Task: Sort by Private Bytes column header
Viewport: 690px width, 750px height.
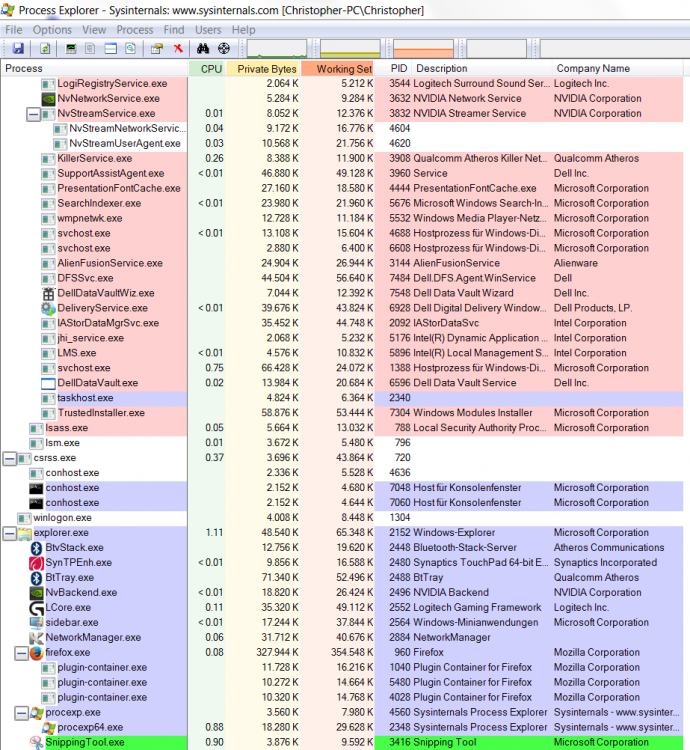Action: [262, 68]
